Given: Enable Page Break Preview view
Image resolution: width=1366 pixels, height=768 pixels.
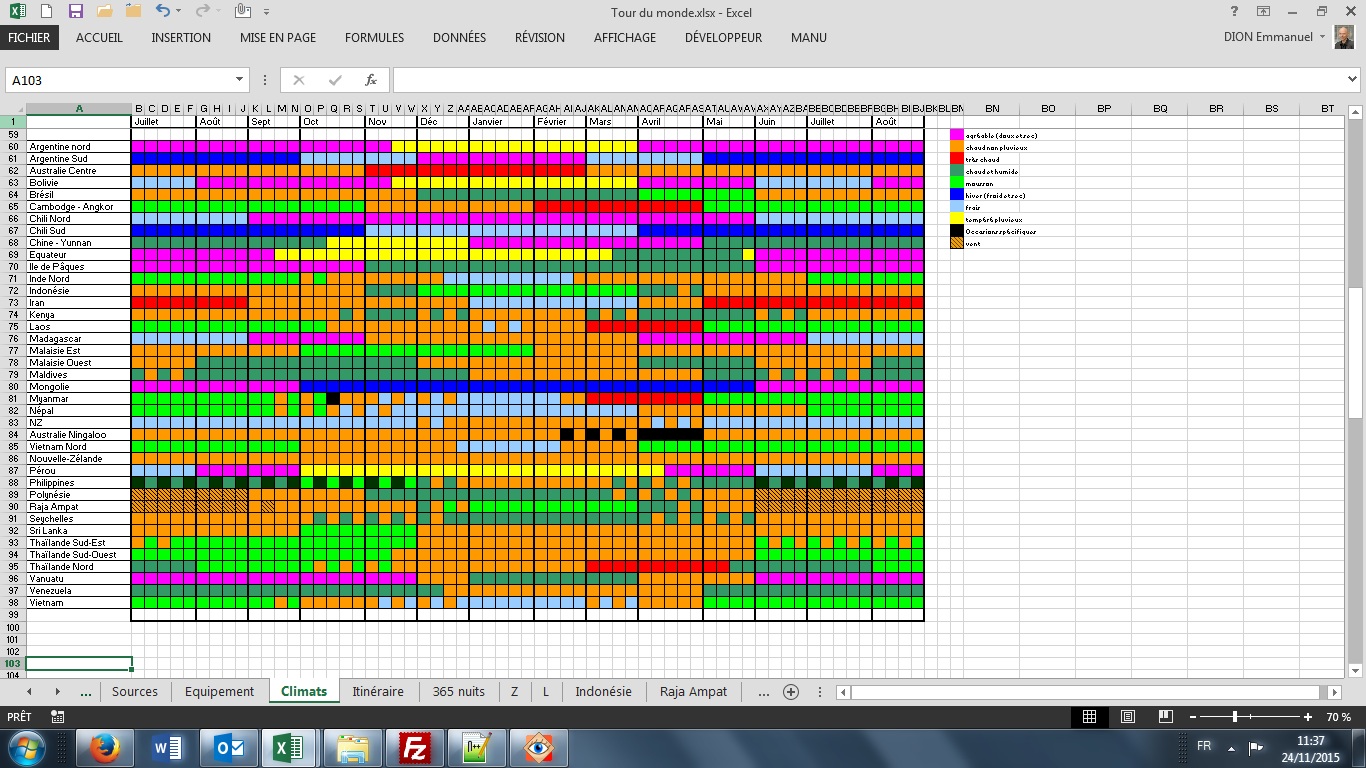Looking at the screenshot, I should (1165, 717).
